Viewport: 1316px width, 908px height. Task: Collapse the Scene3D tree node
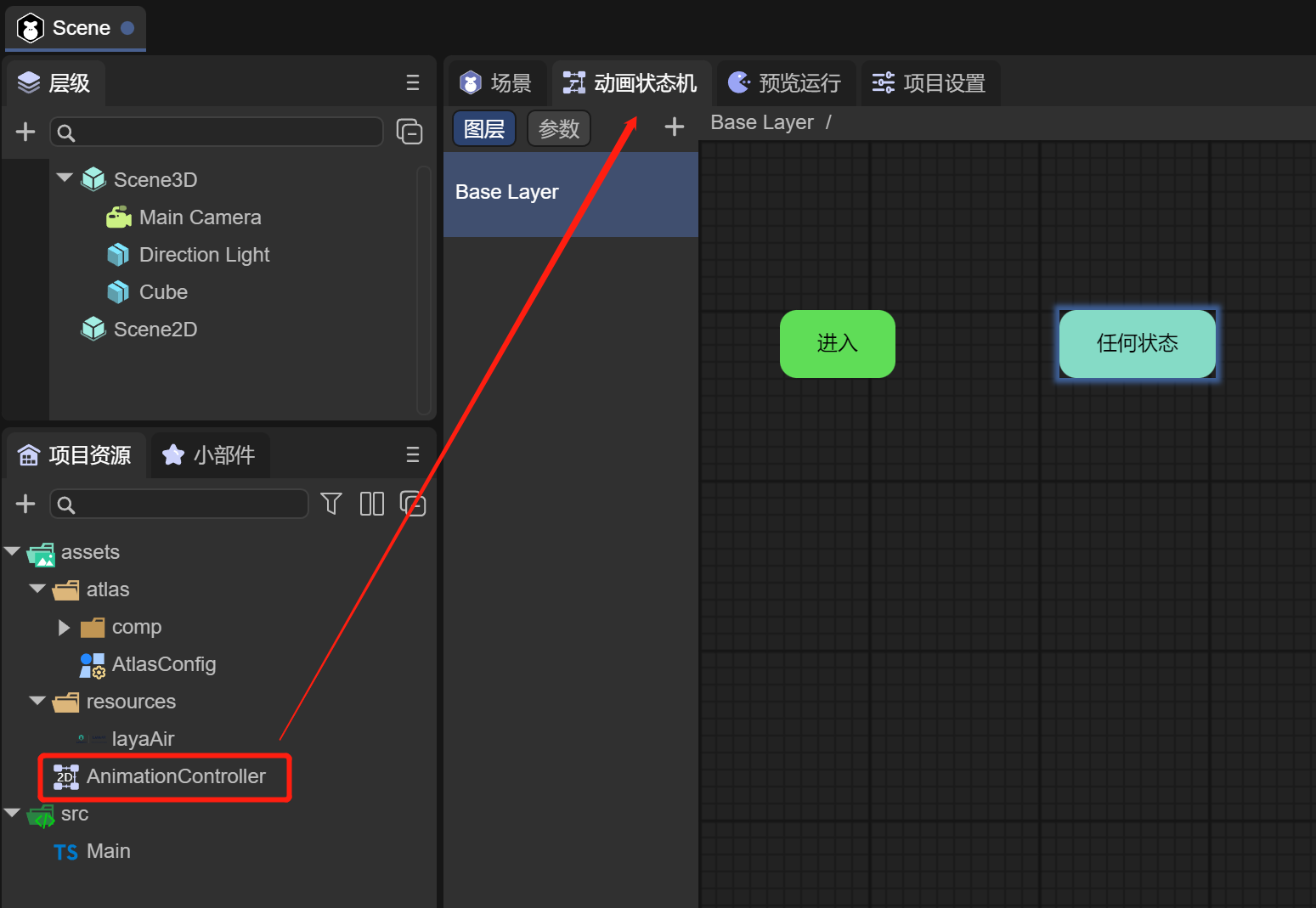pos(65,178)
